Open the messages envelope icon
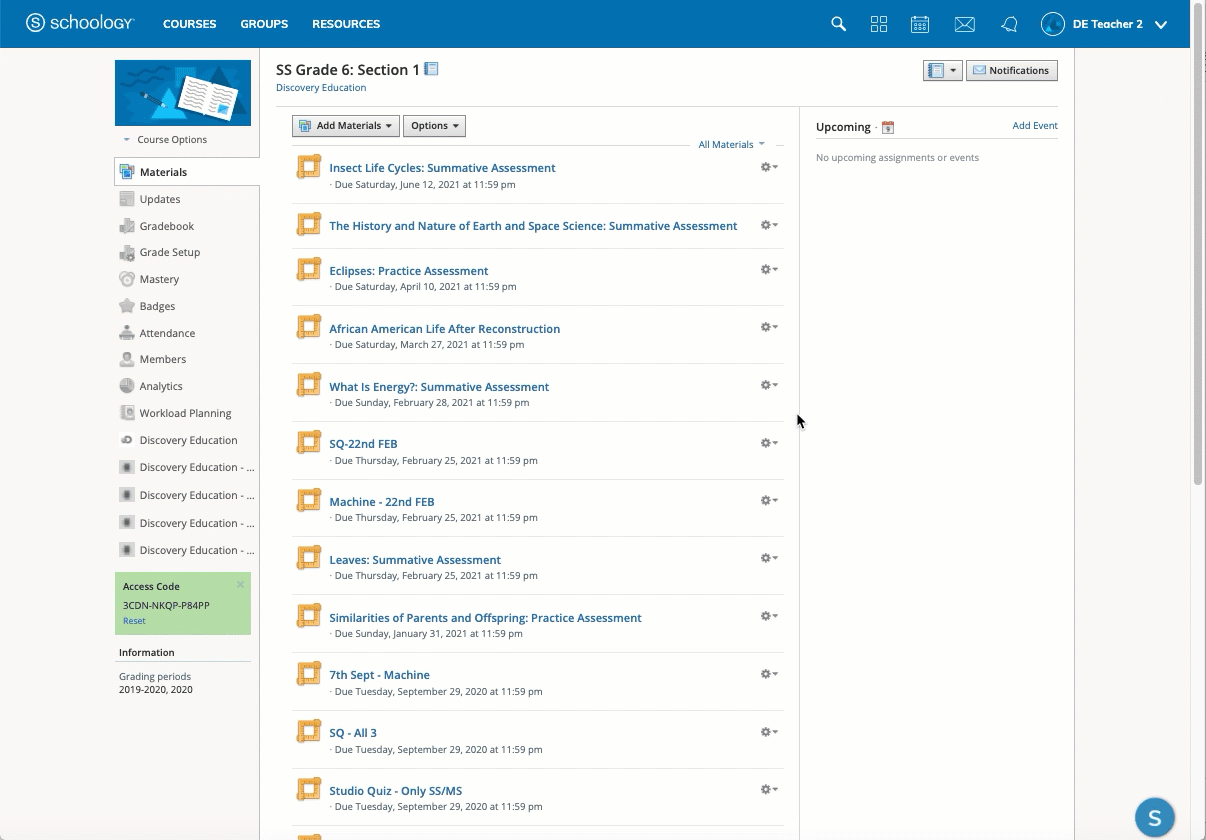The image size is (1206, 840). (x=964, y=24)
